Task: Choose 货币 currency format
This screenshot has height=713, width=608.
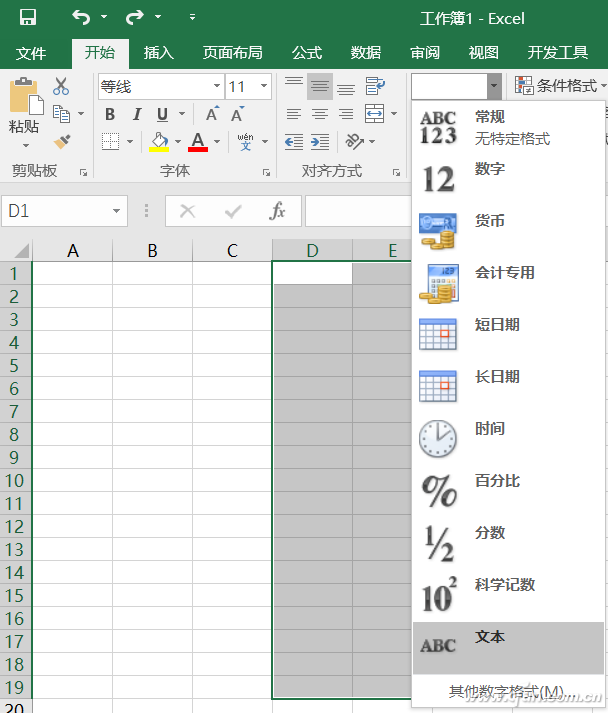Action: click(508, 231)
